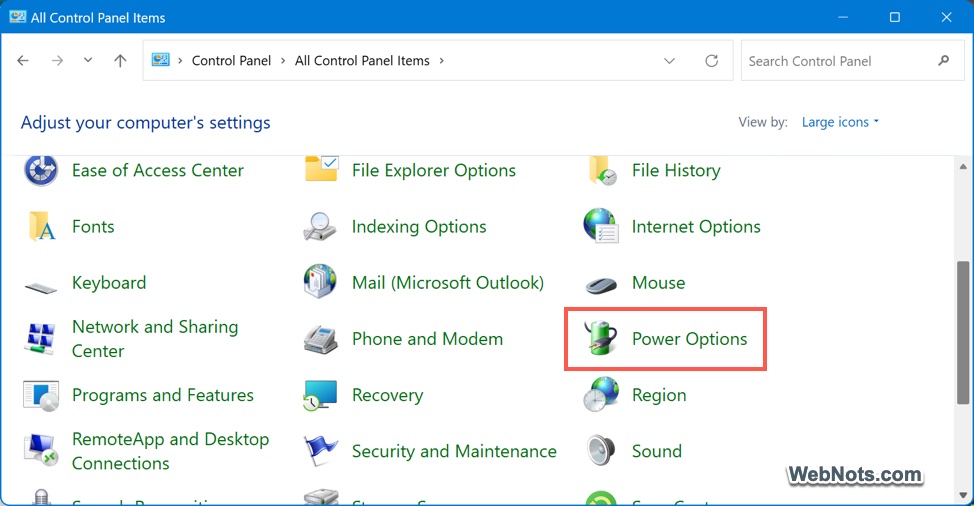Open the Fonts link
The width and height of the screenshot is (974, 506).
point(93,226)
